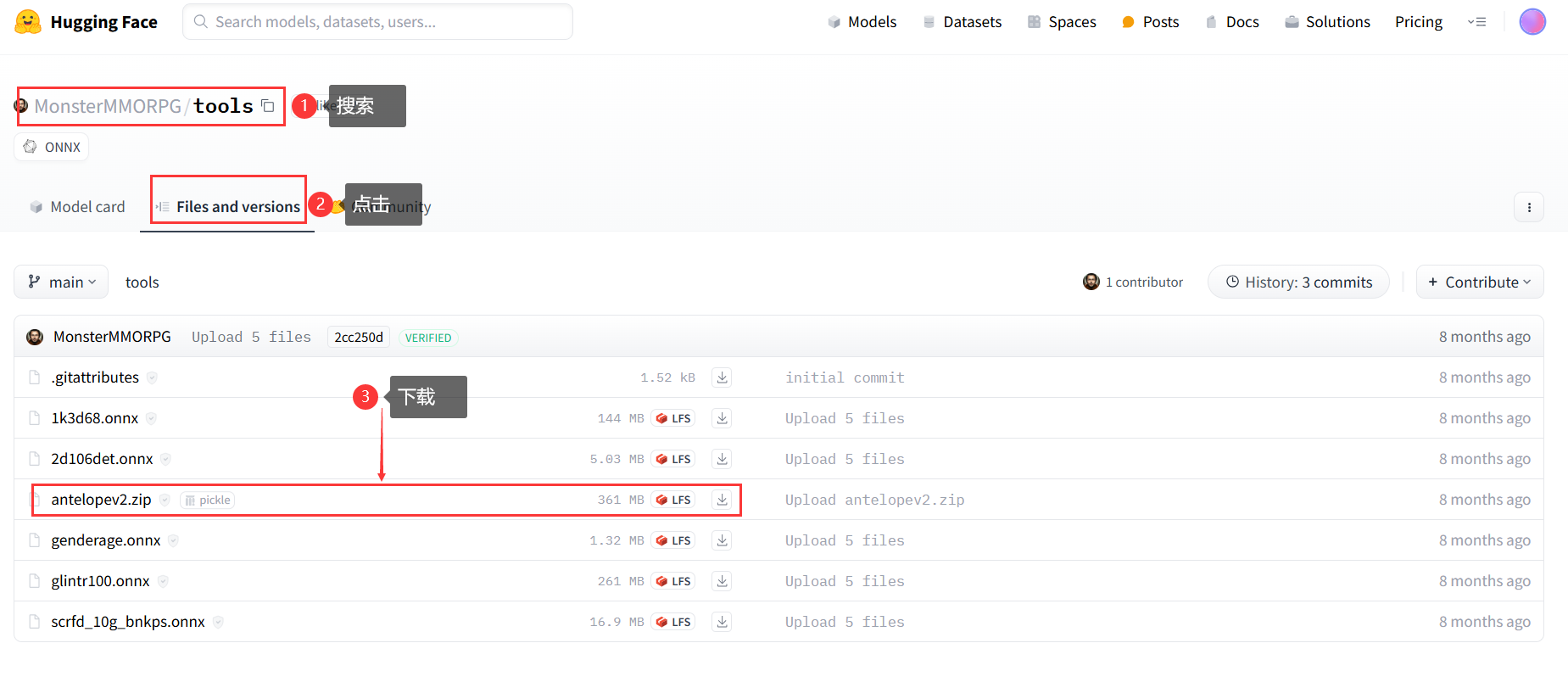This screenshot has height=699, width=1568.
Task: Click the VERIFIED badge
Action: [x=428, y=338]
